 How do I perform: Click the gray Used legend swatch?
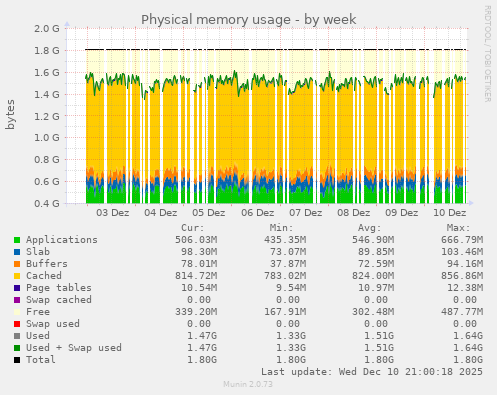coord(17,336)
